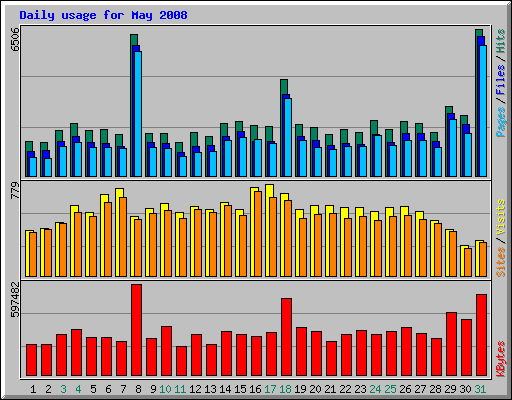
Task: Click day 19 on the x-axis
Action: [x=300, y=389]
